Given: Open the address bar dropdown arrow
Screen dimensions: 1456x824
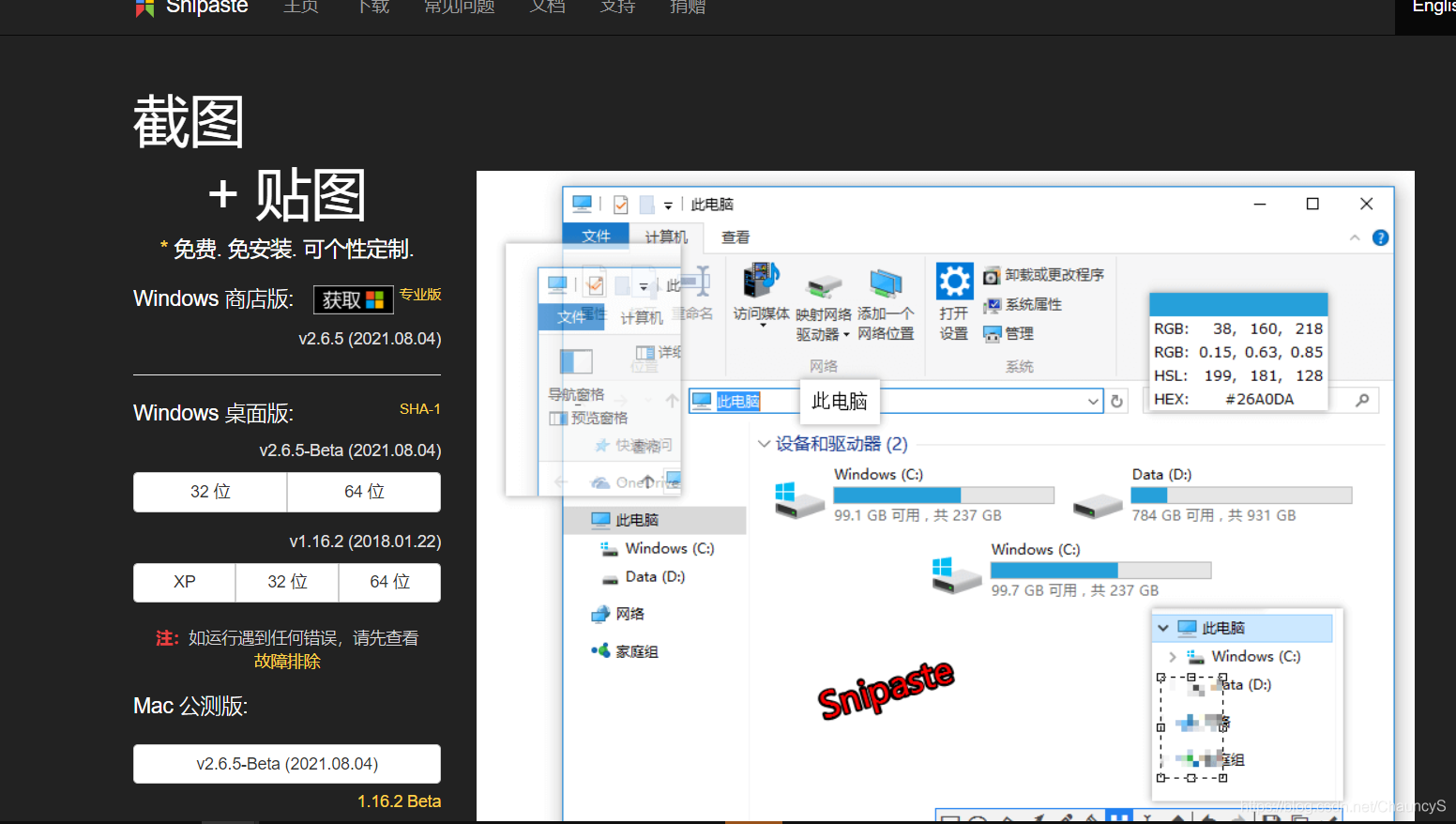Looking at the screenshot, I should point(1093,401).
